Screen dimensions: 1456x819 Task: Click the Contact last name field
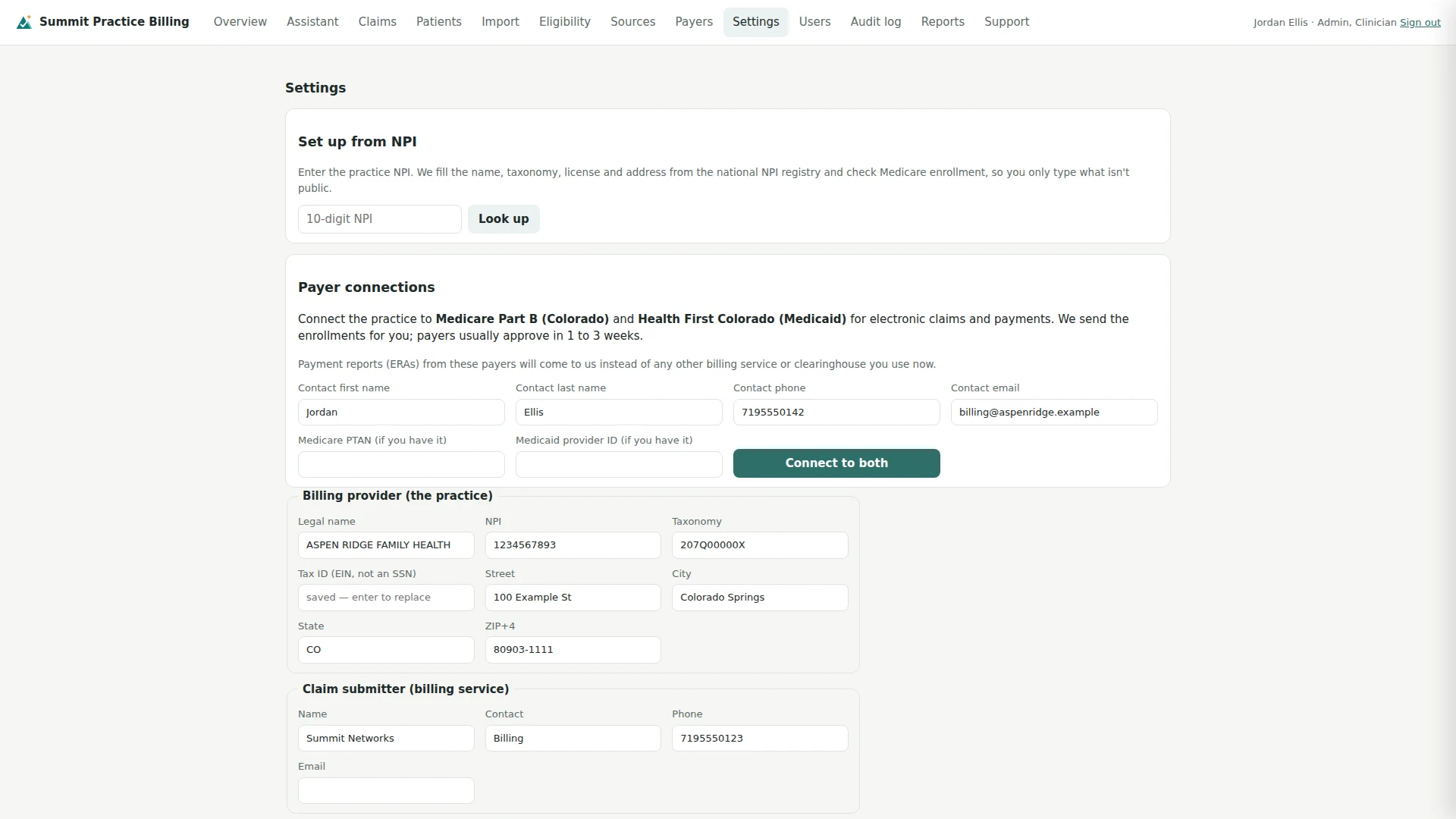(619, 413)
